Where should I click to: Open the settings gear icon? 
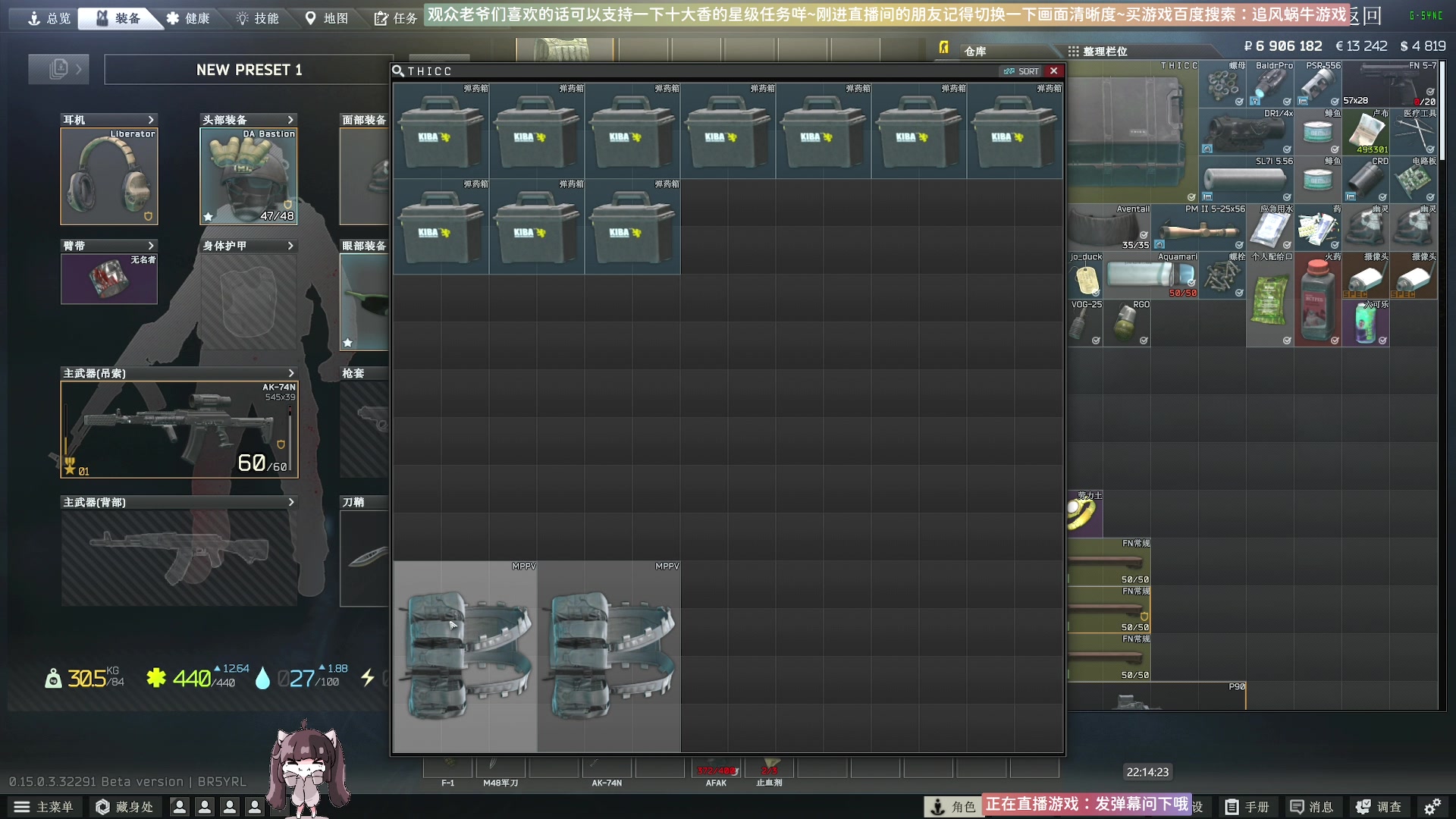coord(1432,807)
